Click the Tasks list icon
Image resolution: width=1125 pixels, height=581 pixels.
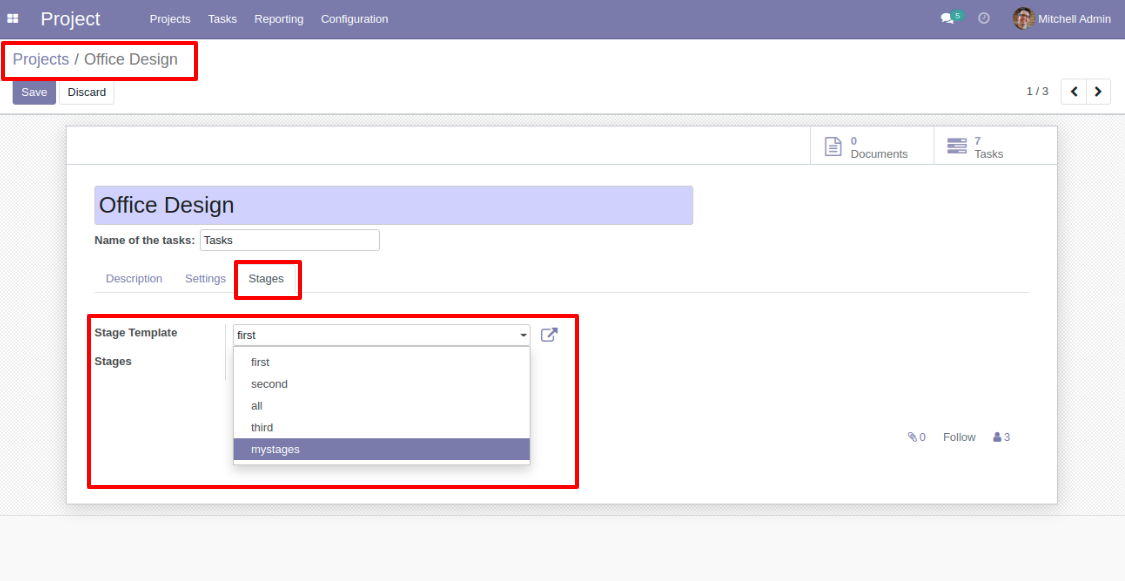click(956, 146)
